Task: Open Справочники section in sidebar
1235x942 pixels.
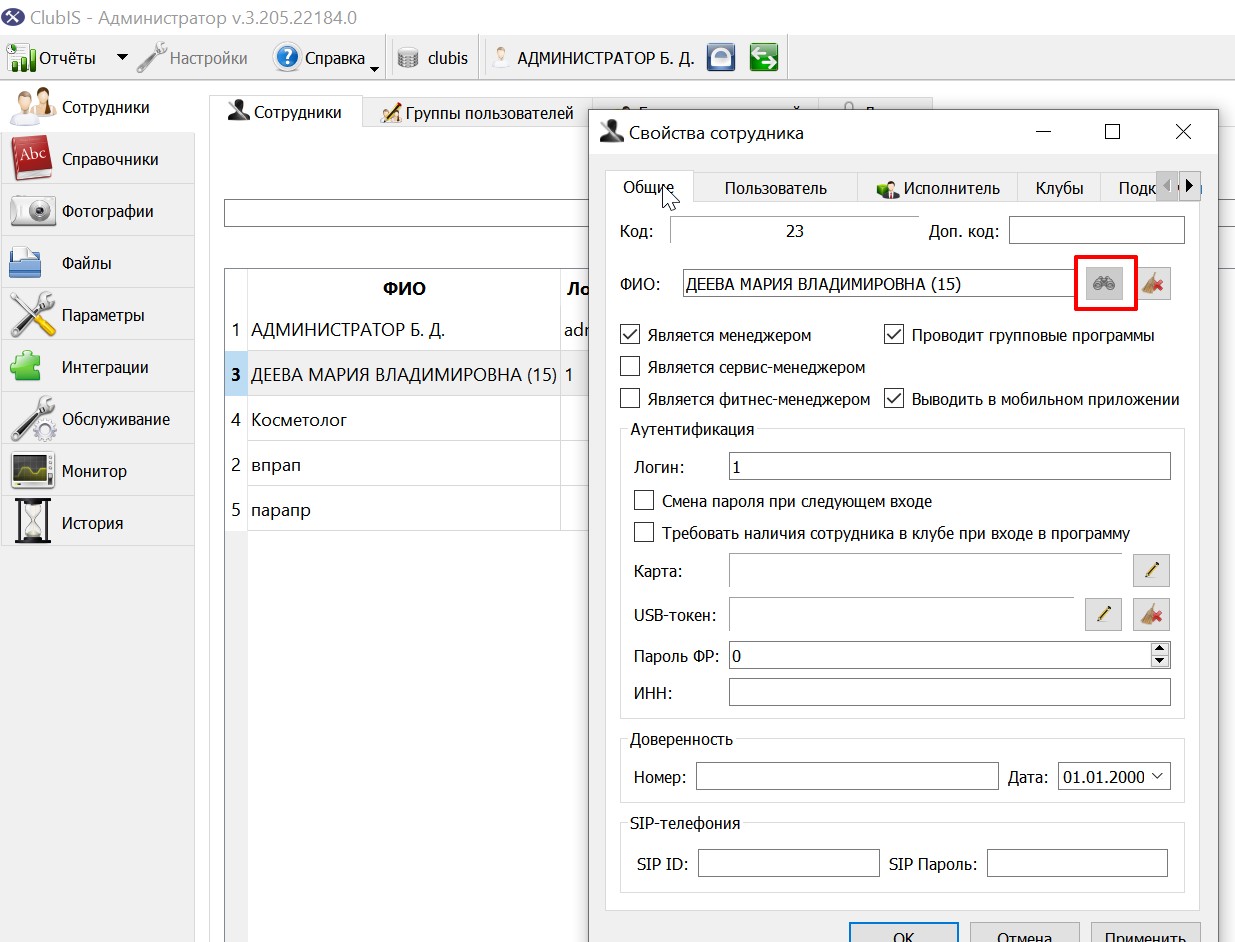Action: tap(98, 159)
